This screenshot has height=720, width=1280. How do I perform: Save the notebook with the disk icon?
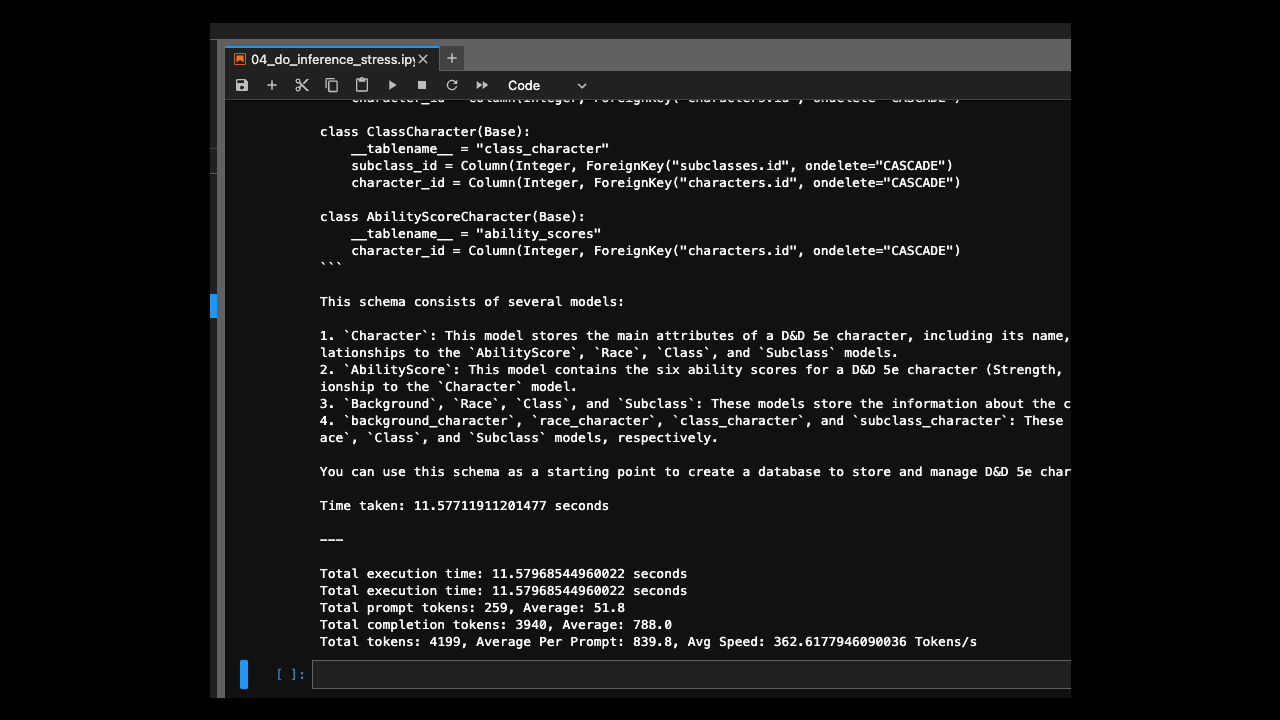[242, 86]
